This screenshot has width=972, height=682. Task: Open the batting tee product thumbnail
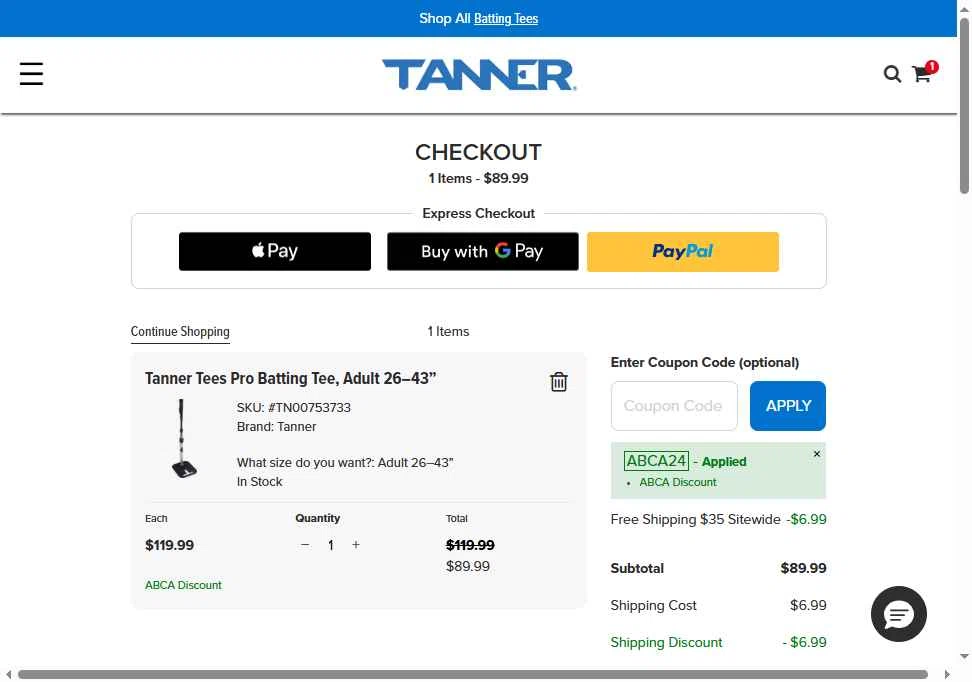(x=183, y=439)
